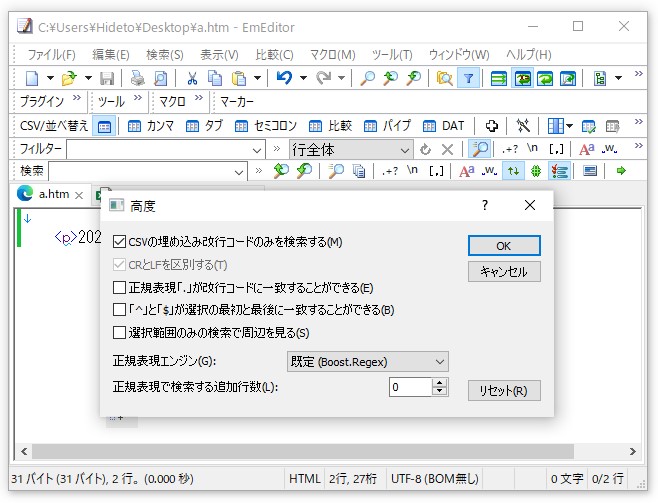Click the Cut scissors icon
The height and width of the screenshot is (503, 658).
[x=192, y=78]
